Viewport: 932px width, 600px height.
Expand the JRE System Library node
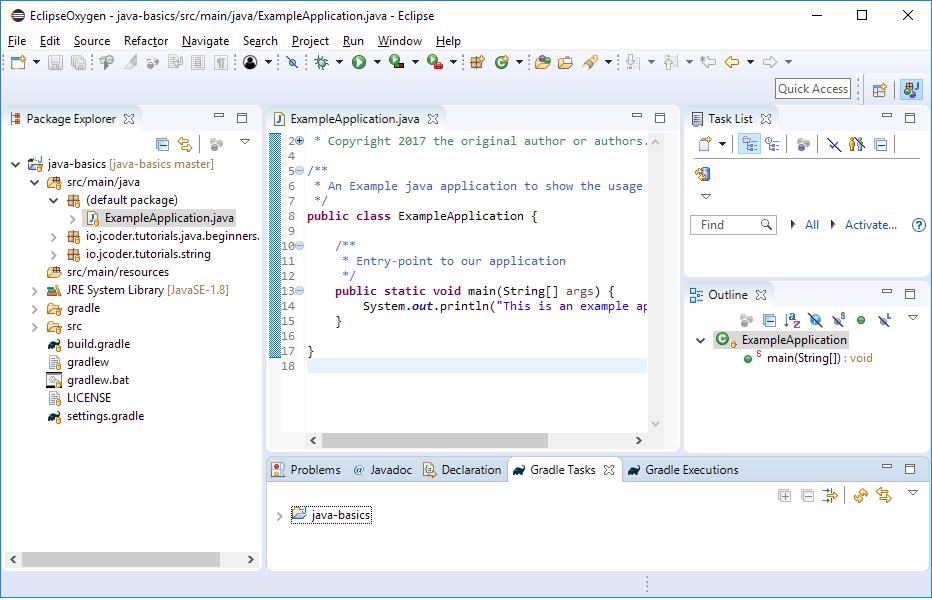(34, 291)
